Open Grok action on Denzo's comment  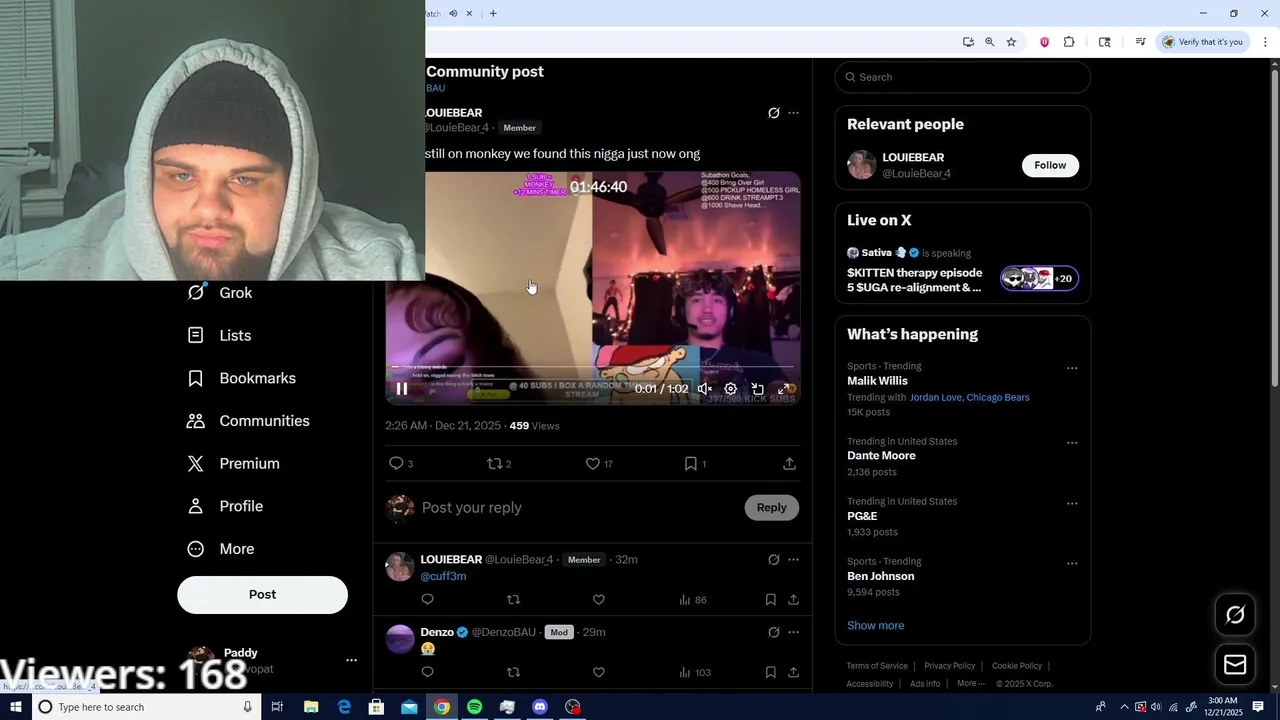(x=773, y=632)
